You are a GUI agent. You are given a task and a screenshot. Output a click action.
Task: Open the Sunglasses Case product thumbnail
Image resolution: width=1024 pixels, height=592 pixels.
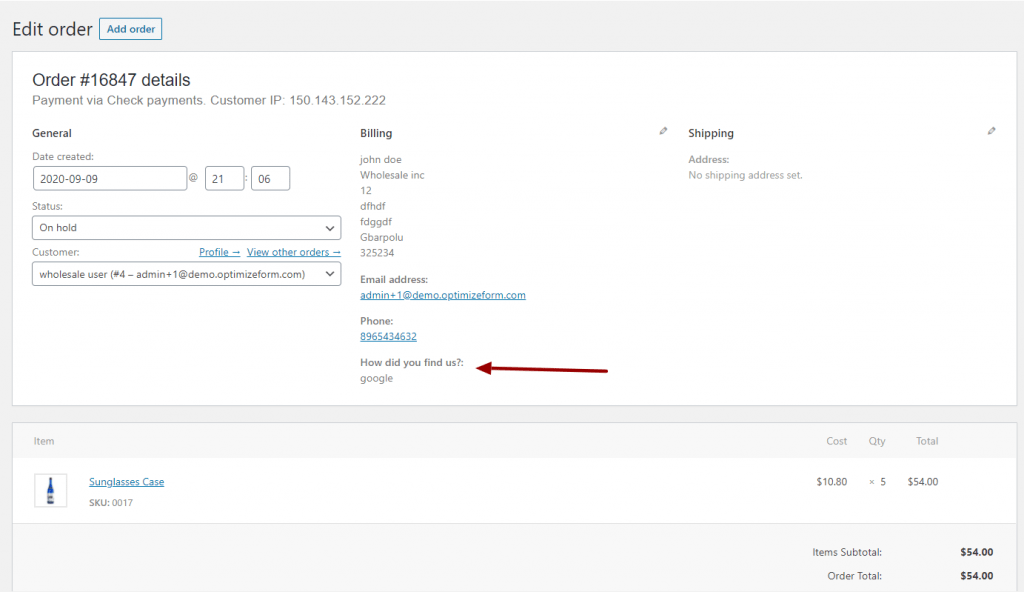tap(50, 490)
